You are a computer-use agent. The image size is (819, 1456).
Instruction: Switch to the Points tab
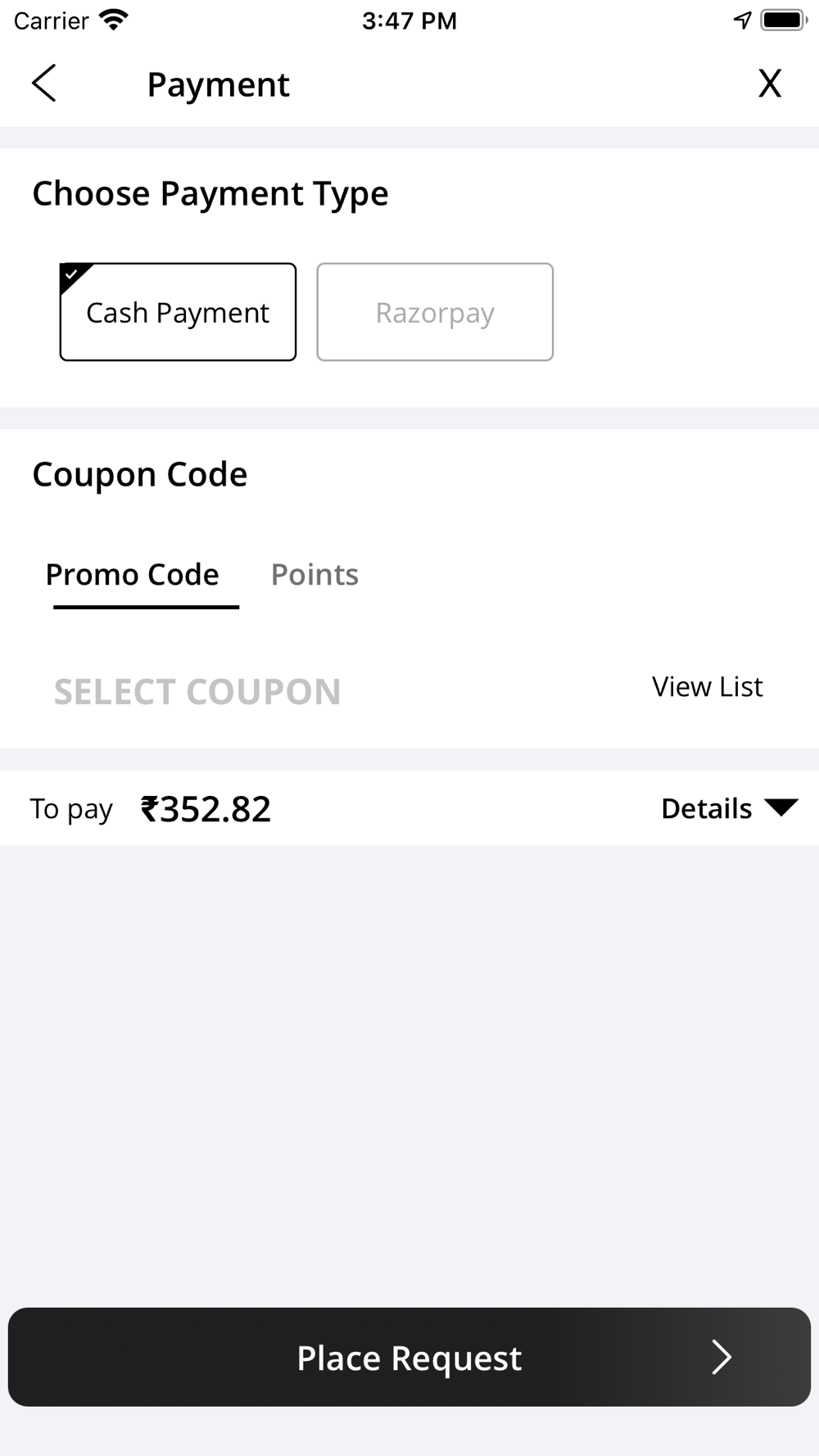click(x=314, y=575)
